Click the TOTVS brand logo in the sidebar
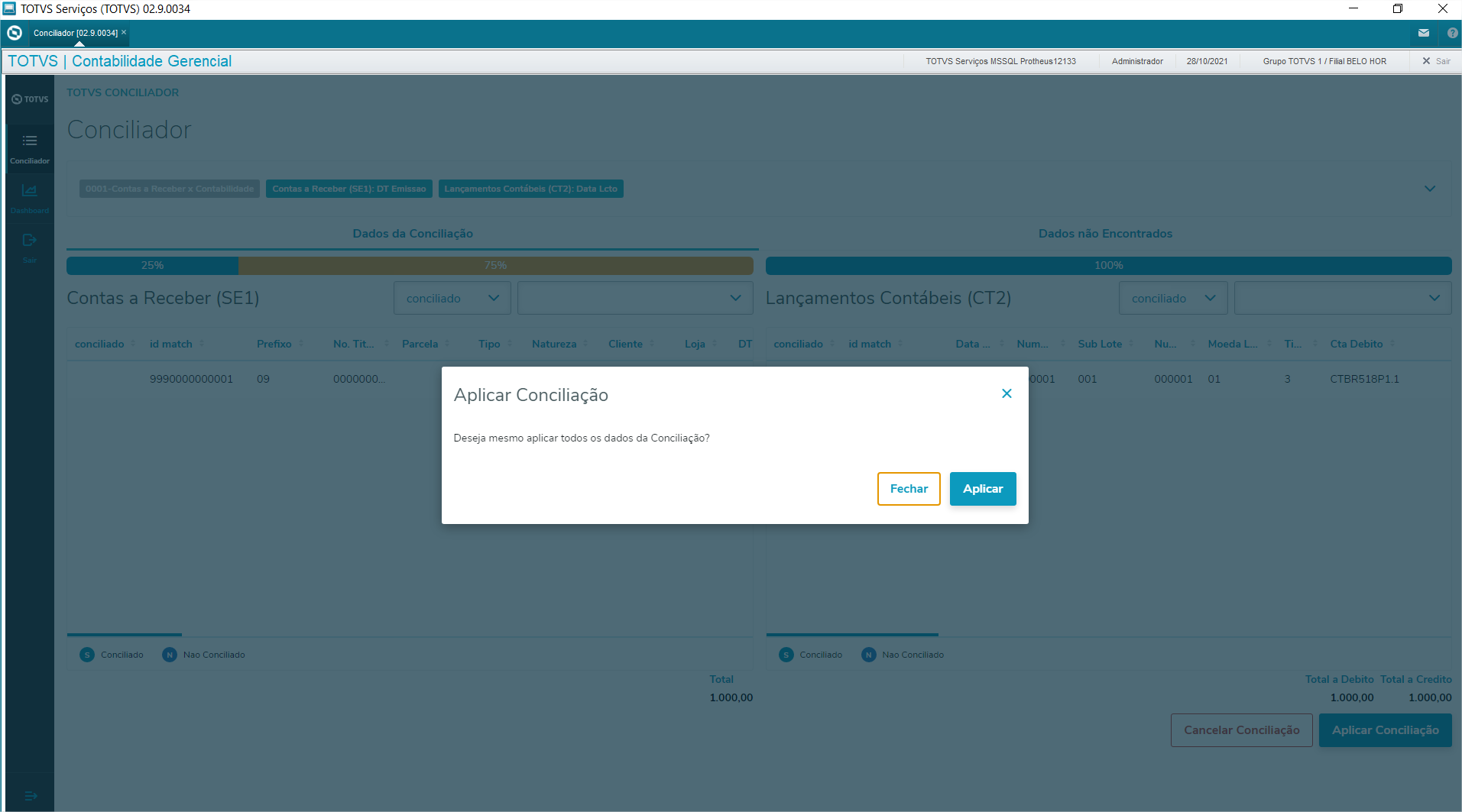The image size is (1462, 812). pos(30,99)
